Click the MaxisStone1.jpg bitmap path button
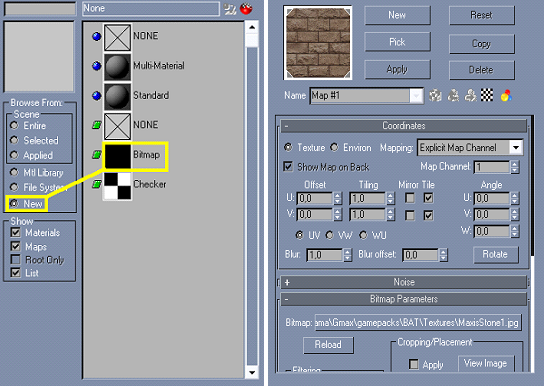Viewport: 544px width, 386px height. click(x=418, y=323)
